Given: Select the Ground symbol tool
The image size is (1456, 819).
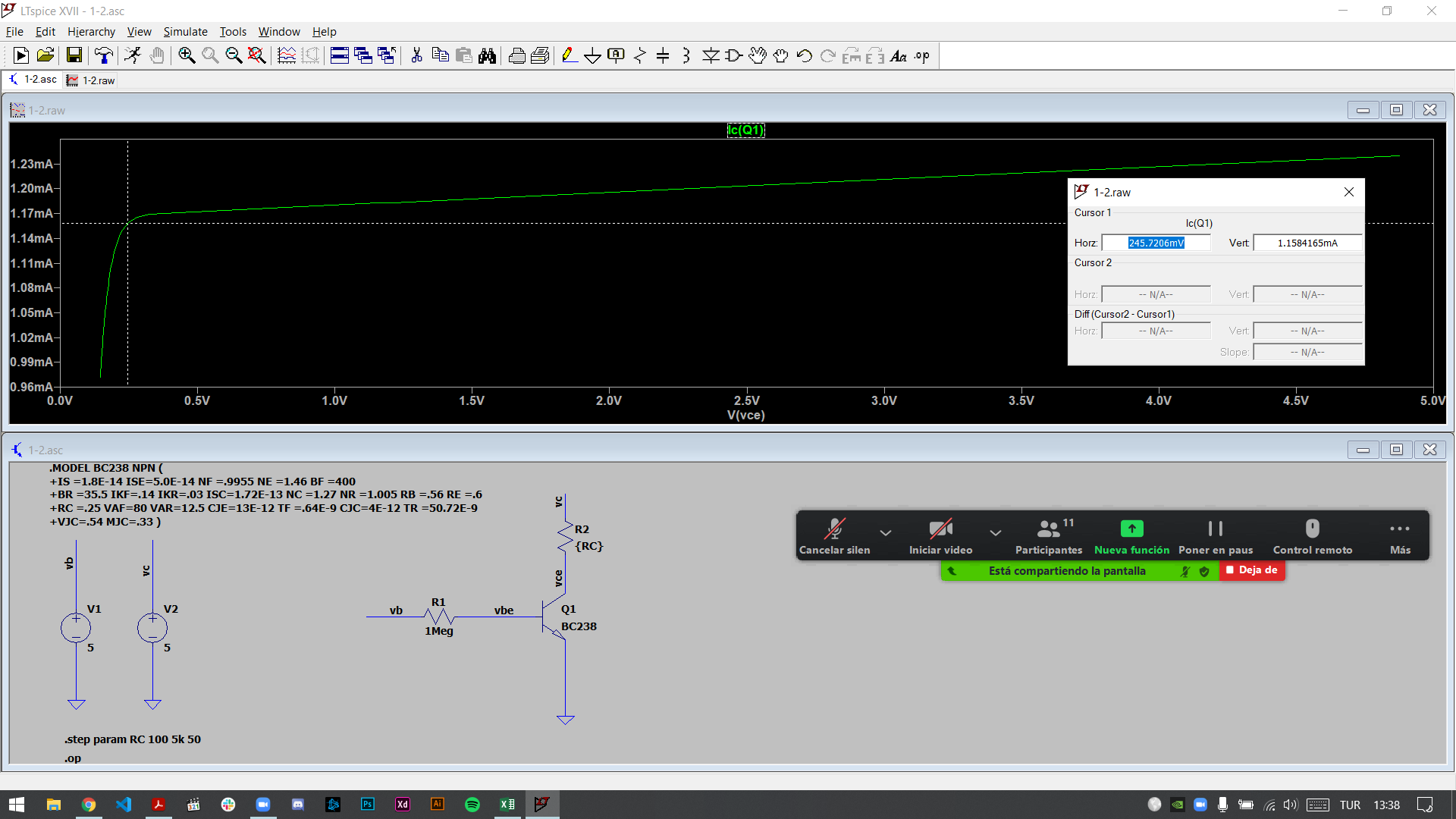Looking at the screenshot, I should (x=592, y=55).
